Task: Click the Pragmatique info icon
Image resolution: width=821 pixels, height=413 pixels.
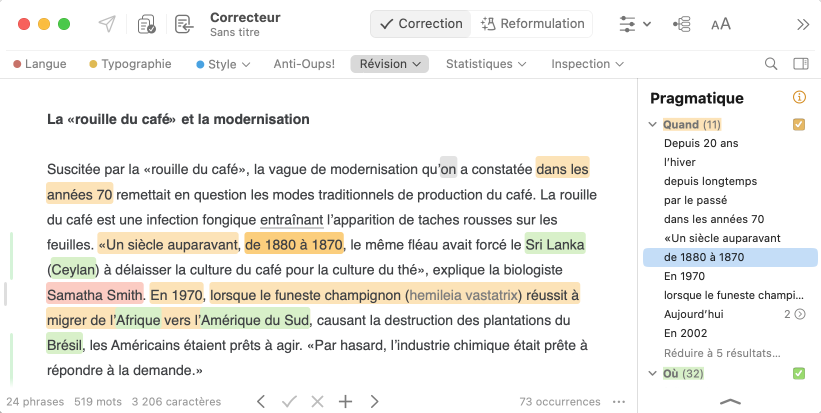Action: click(x=799, y=98)
